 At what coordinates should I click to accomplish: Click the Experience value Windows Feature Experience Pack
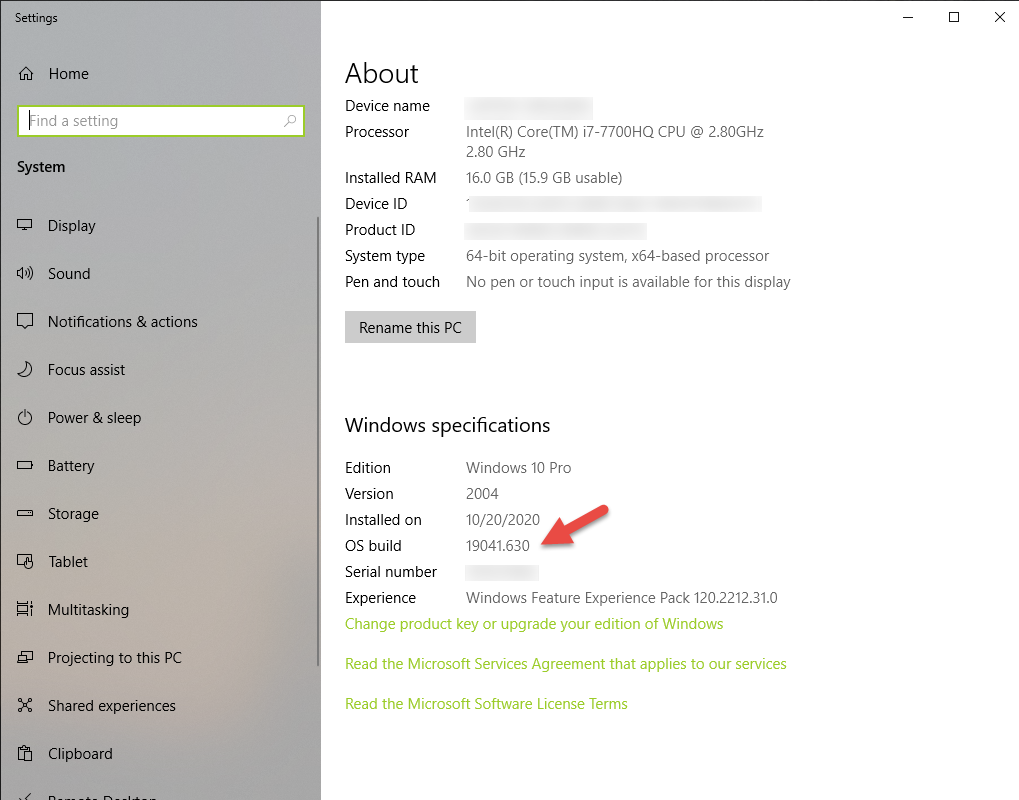621,598
